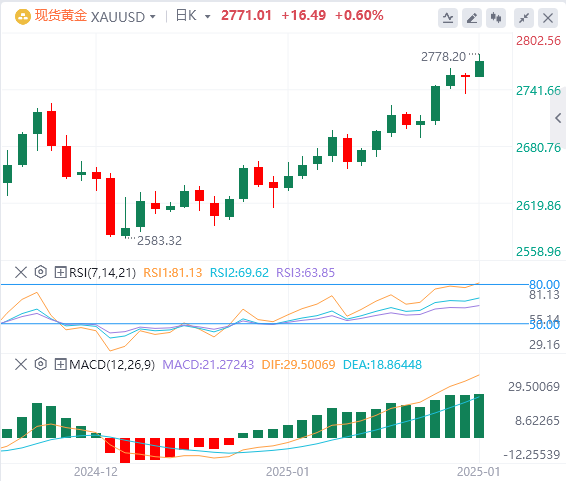The width and height of the screenshot is (566, 481).
Task: Click the current price 2771.01
Action: (x=246, y=16)
